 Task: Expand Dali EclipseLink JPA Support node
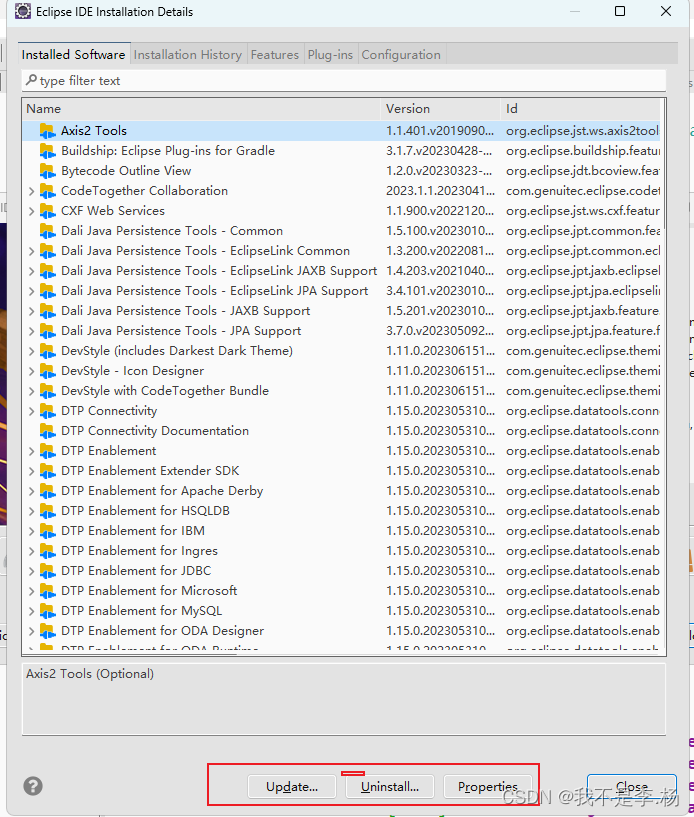point(31,291)
